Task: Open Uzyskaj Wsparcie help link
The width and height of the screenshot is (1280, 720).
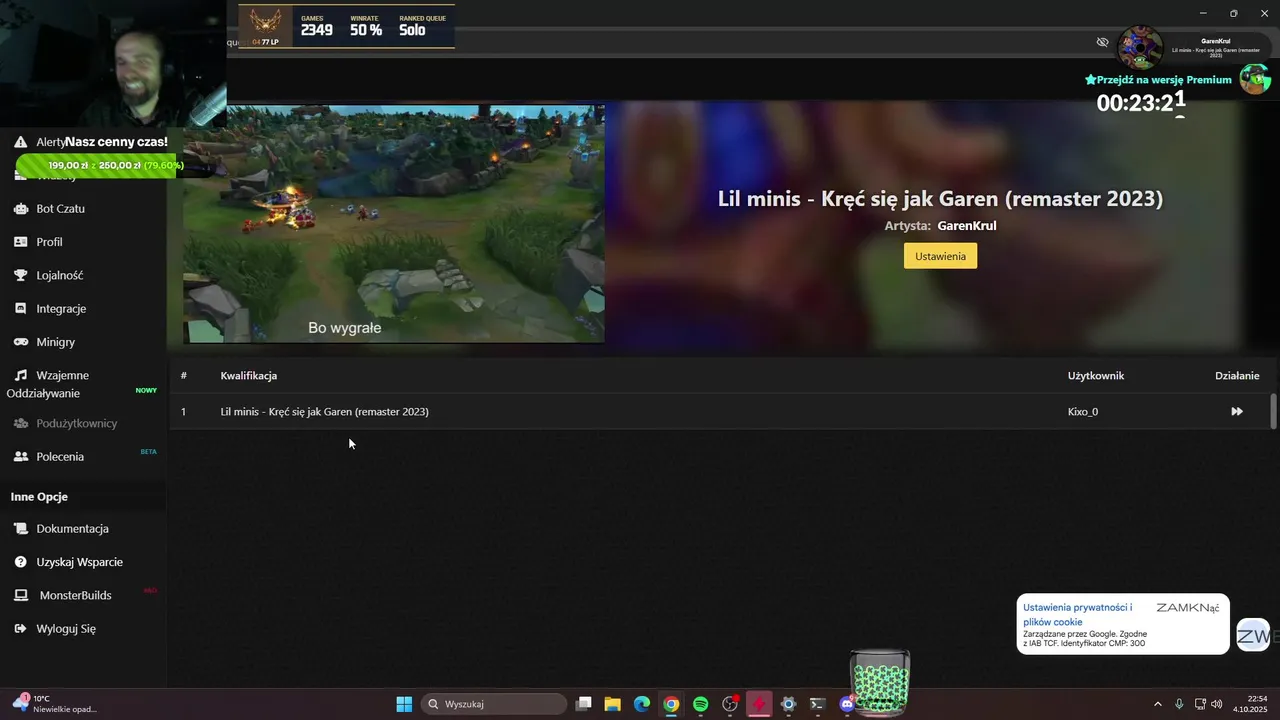Action: click(x=79, y=562)
